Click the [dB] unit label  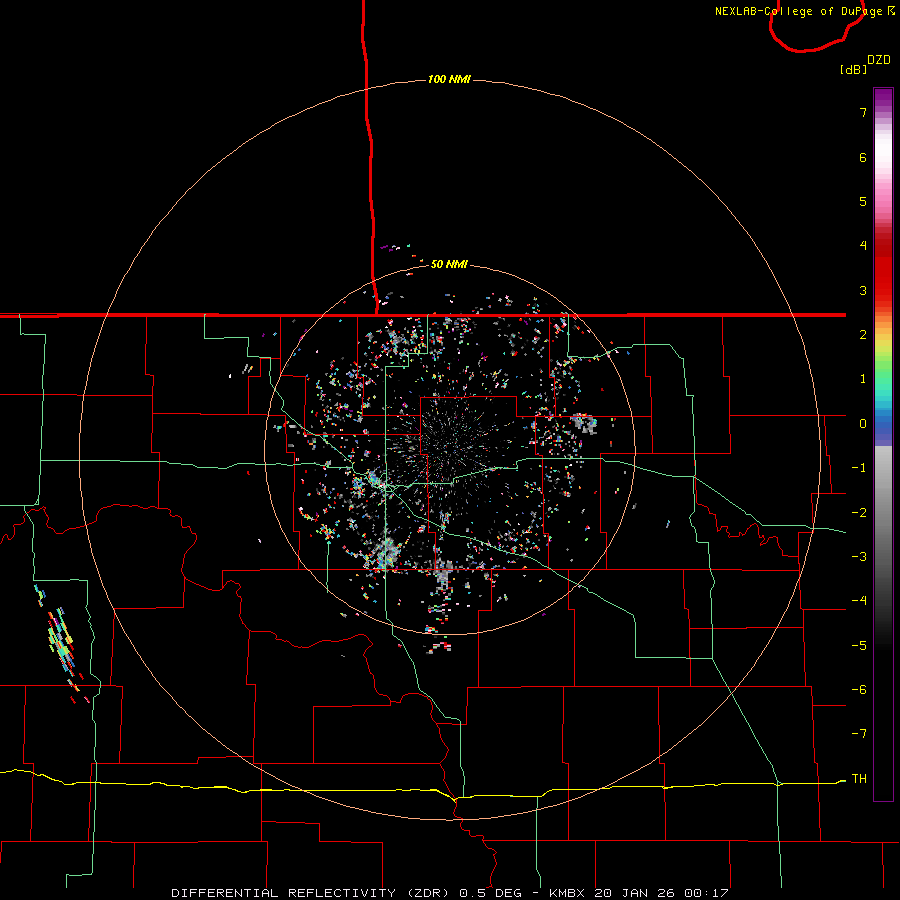[854, 69]
